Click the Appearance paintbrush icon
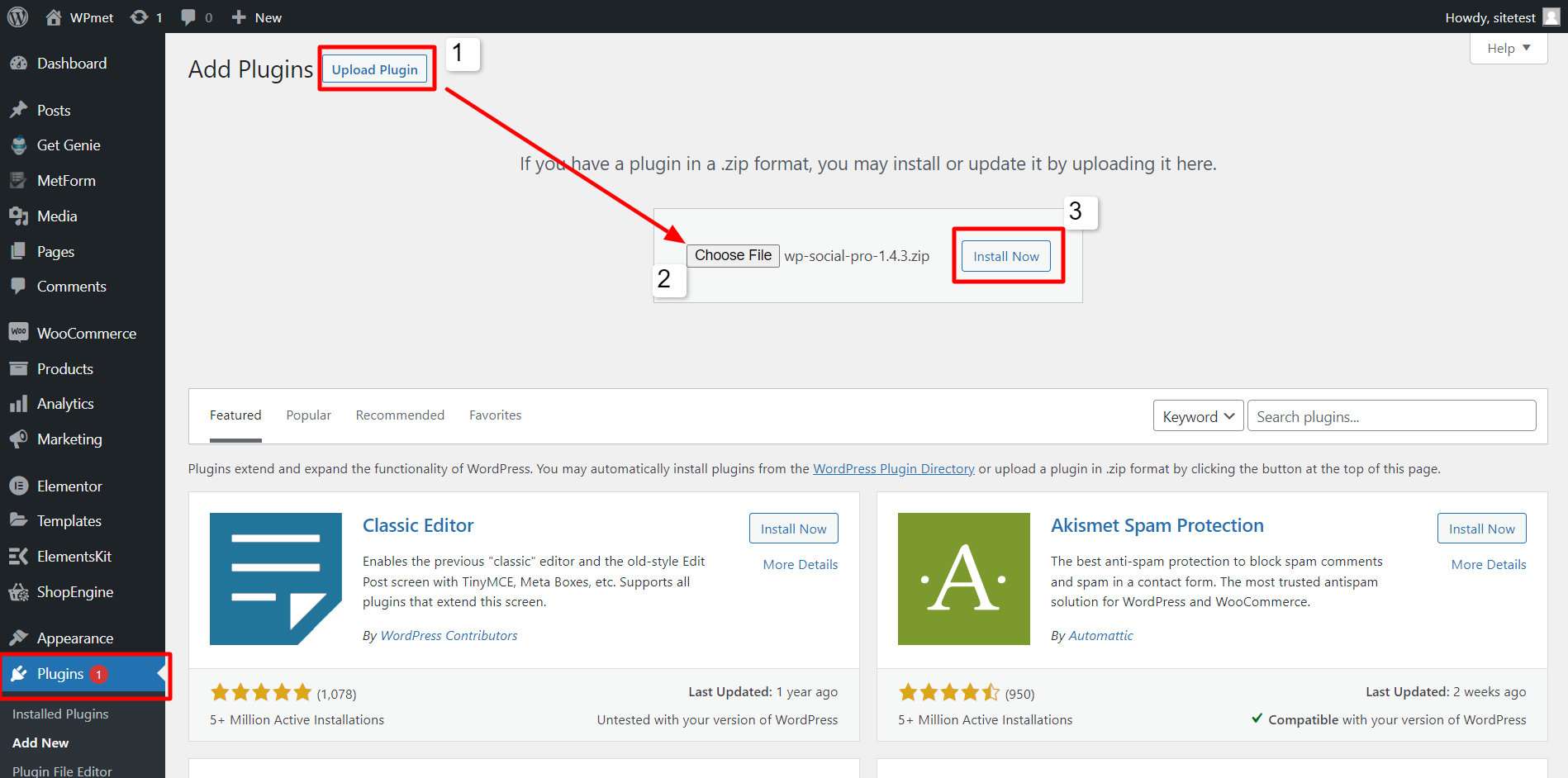 click(18, 638)
